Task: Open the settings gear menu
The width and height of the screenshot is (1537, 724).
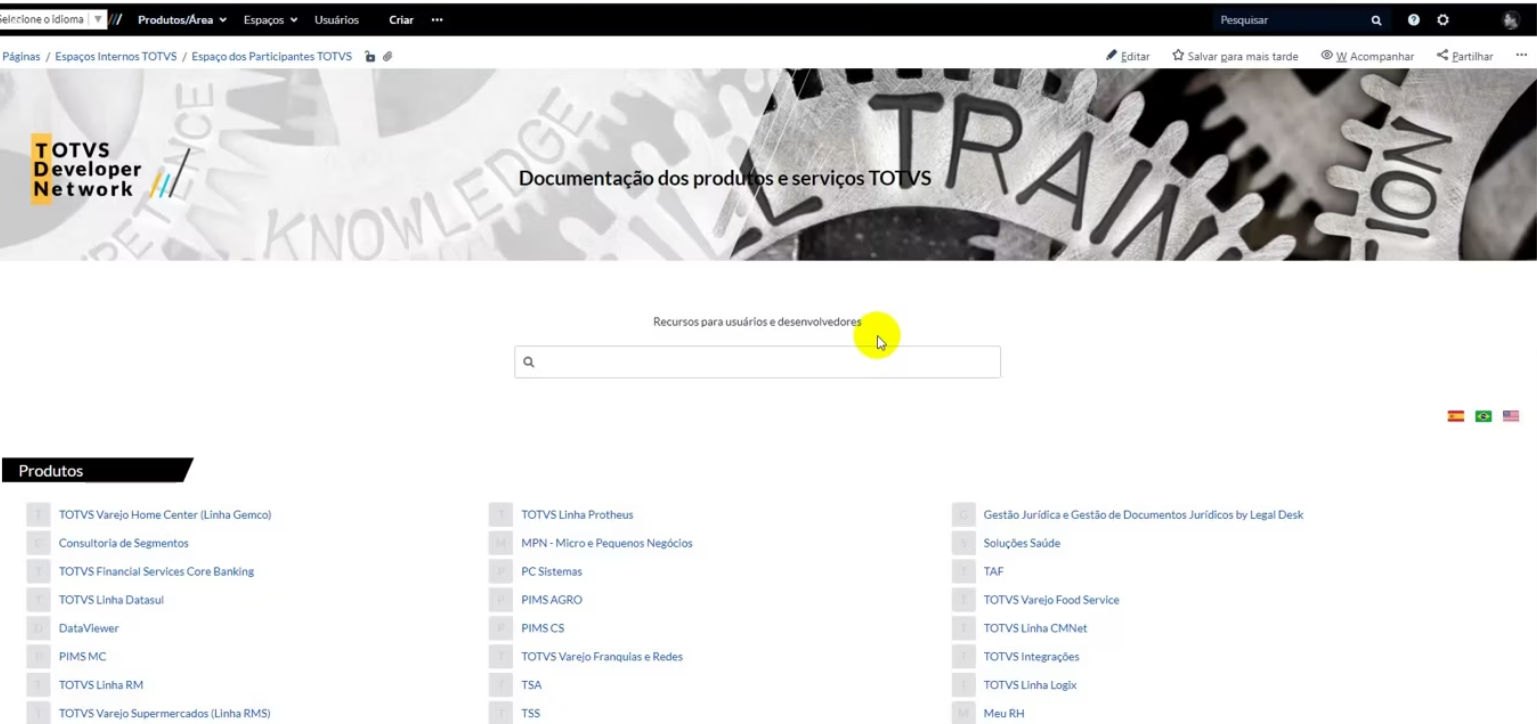Action: click(1442, 20)
